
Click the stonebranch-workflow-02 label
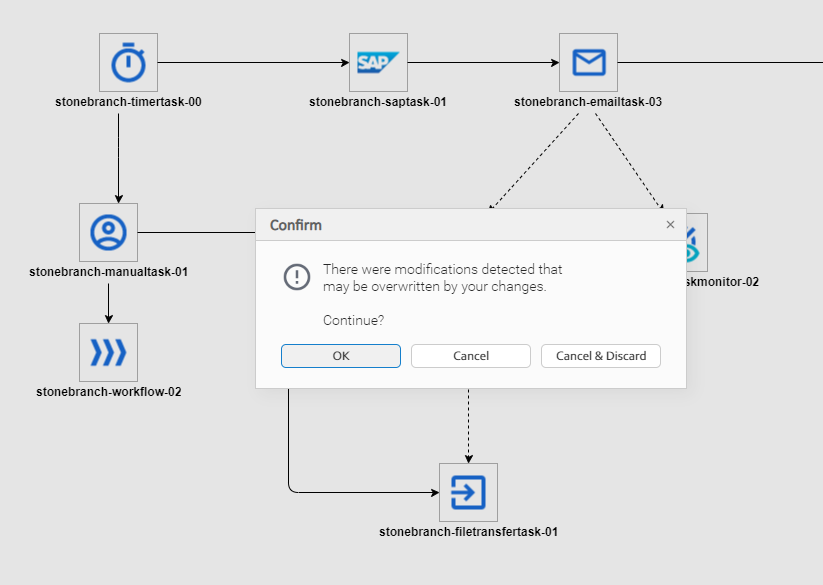(x=109, y=392)
